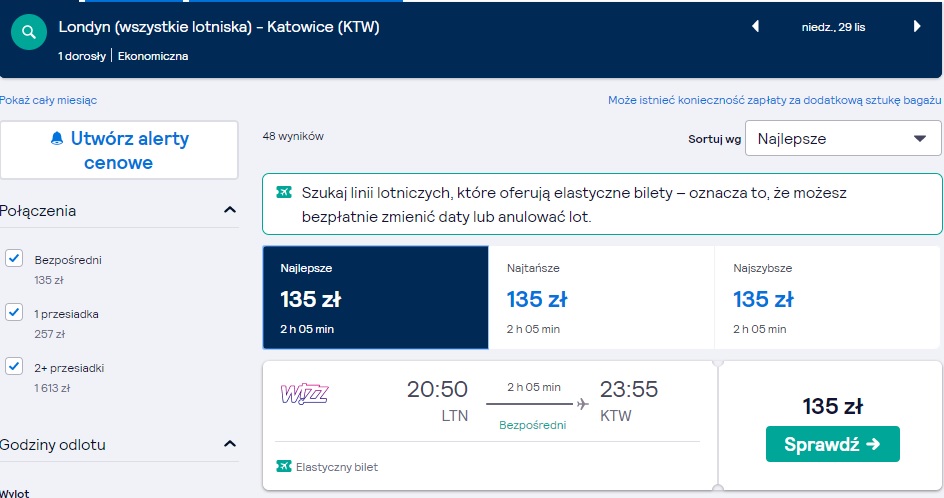Uncheck the Bezpośredni checkbox

click(14, 258)
